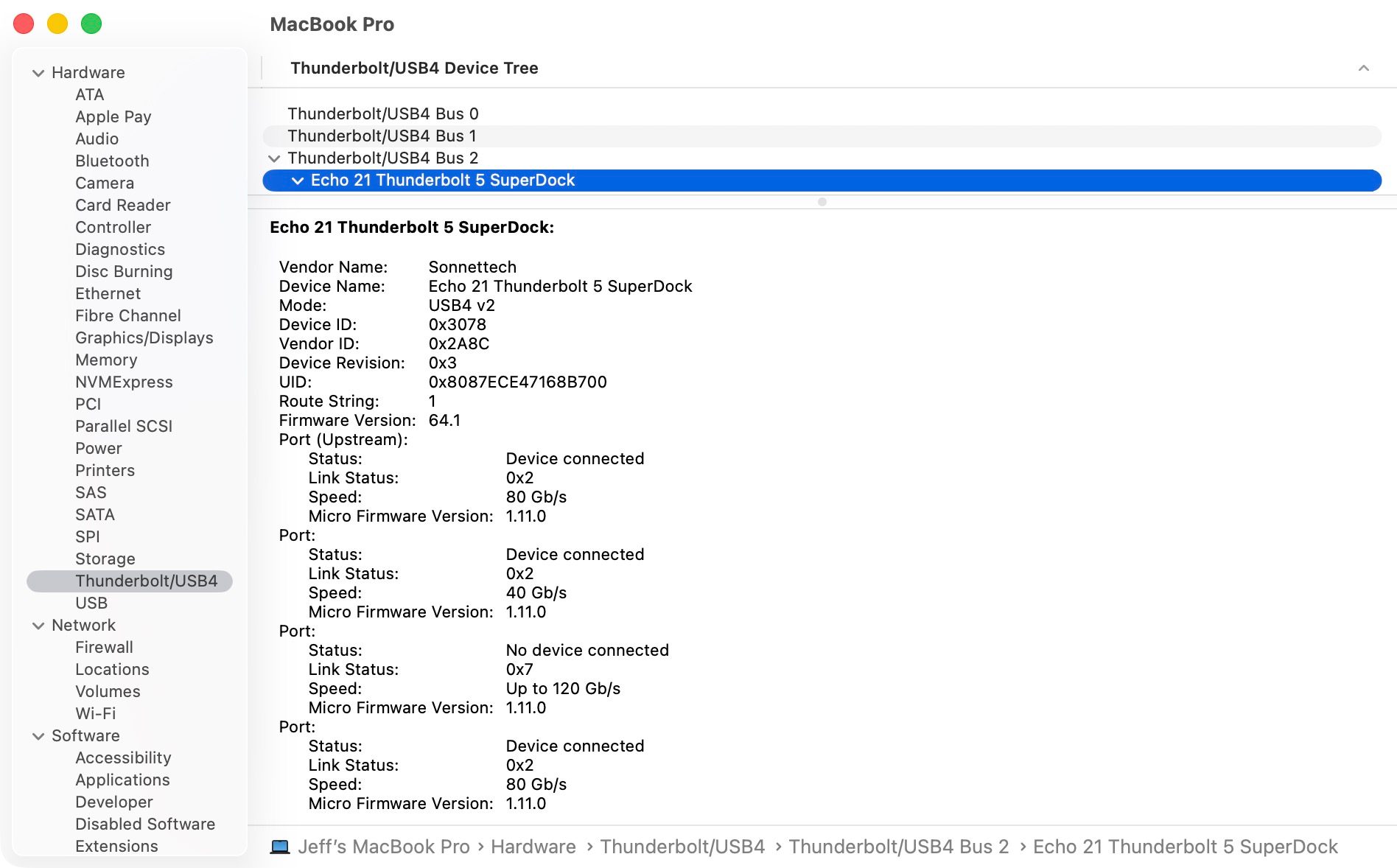The height and width of the screenshot is (868, 1397).
Task: Click the 'Up to 120 Gb/s' speed value
Action: [563, 688]
